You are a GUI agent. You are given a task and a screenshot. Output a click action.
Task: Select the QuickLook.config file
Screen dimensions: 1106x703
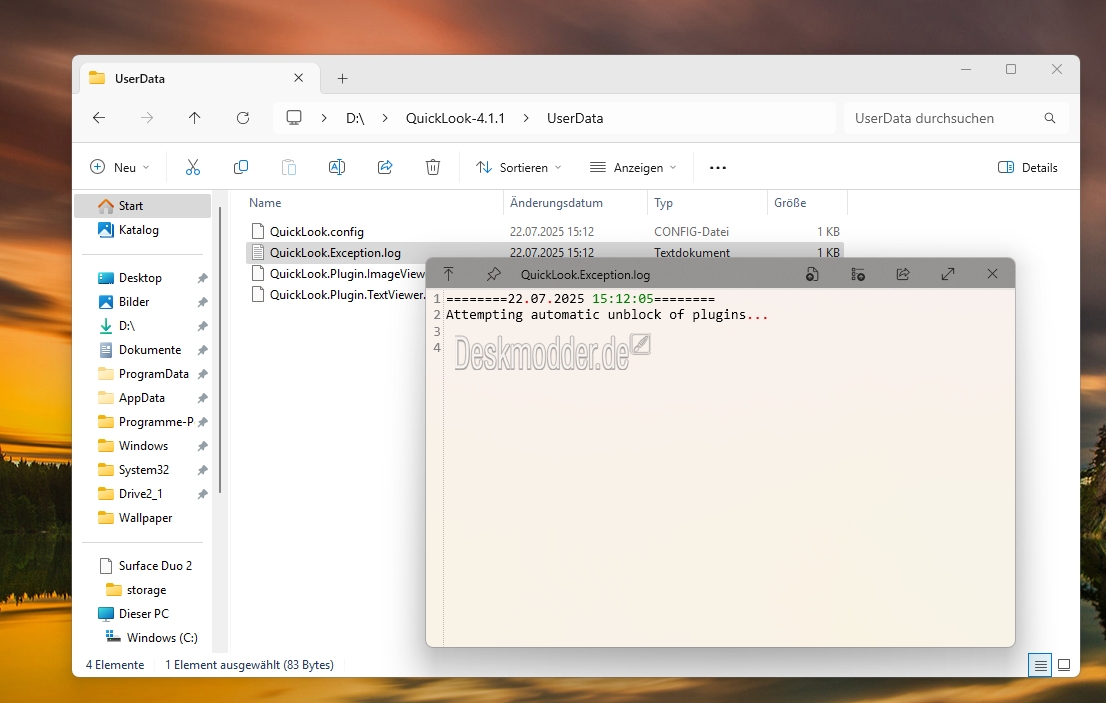click(x=317, y=231)
